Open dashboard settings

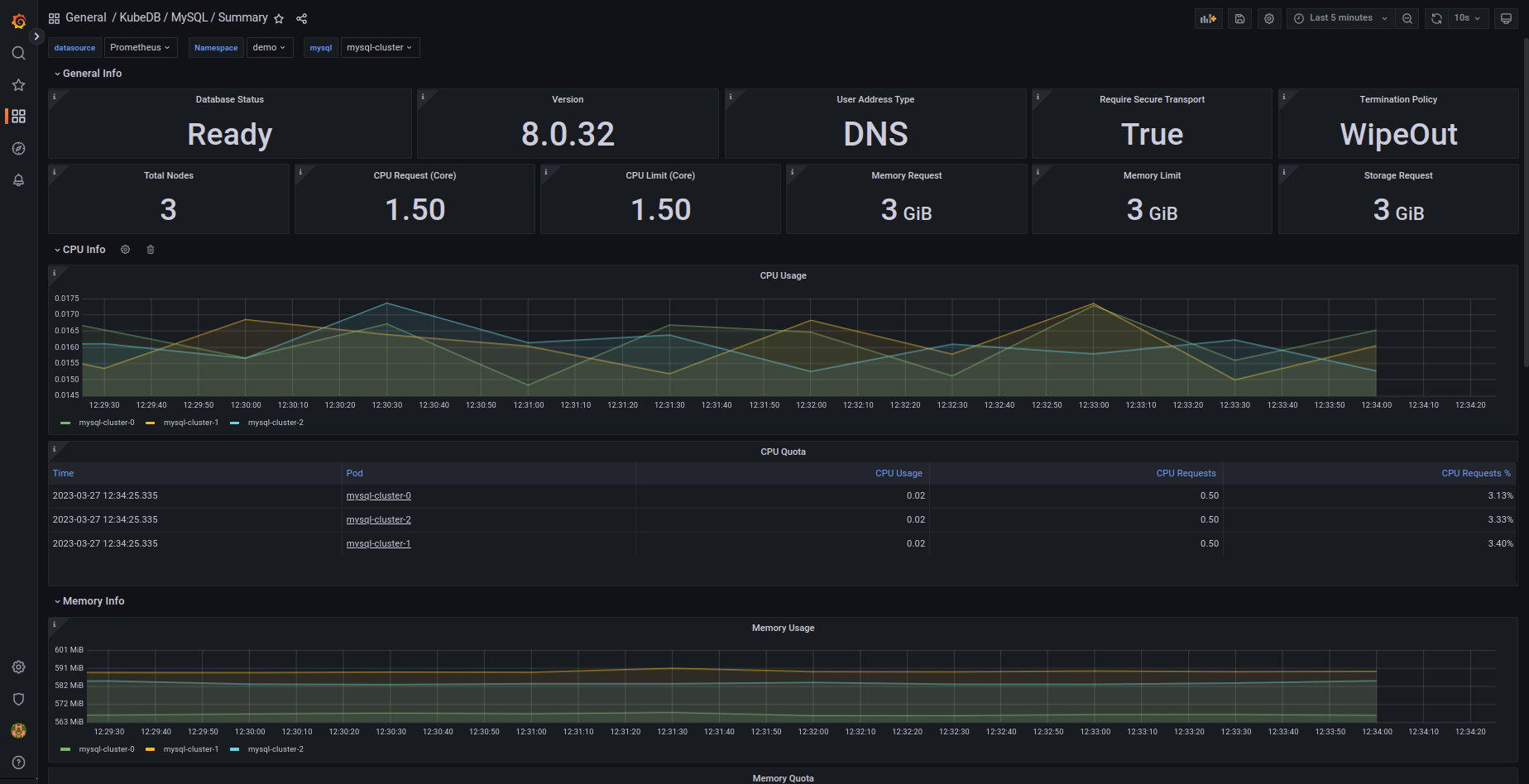1269,18
